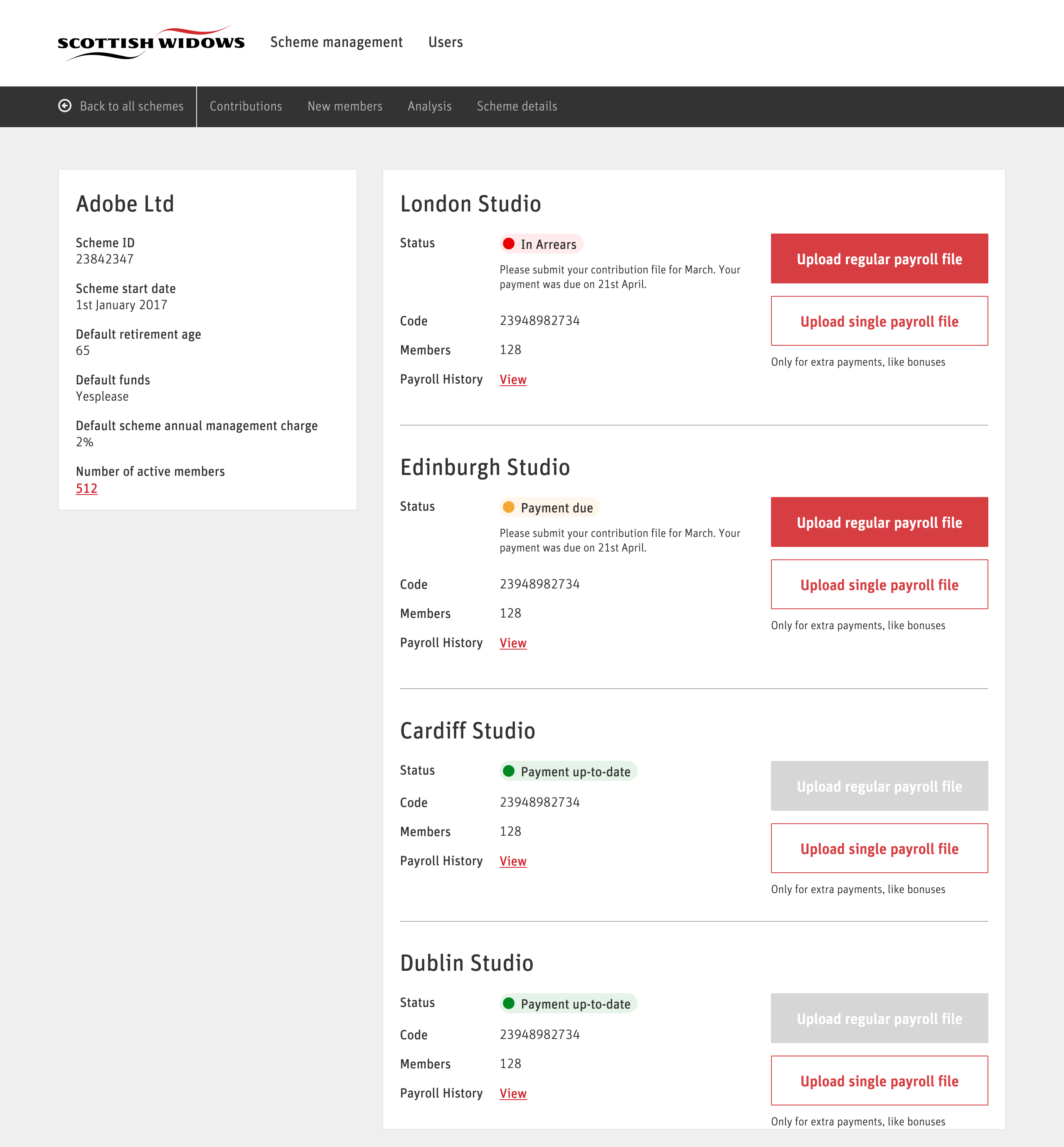Open the Users menu item
Screen dimensions: 1064x1147
pyautogui.click(x=445, y=42)
